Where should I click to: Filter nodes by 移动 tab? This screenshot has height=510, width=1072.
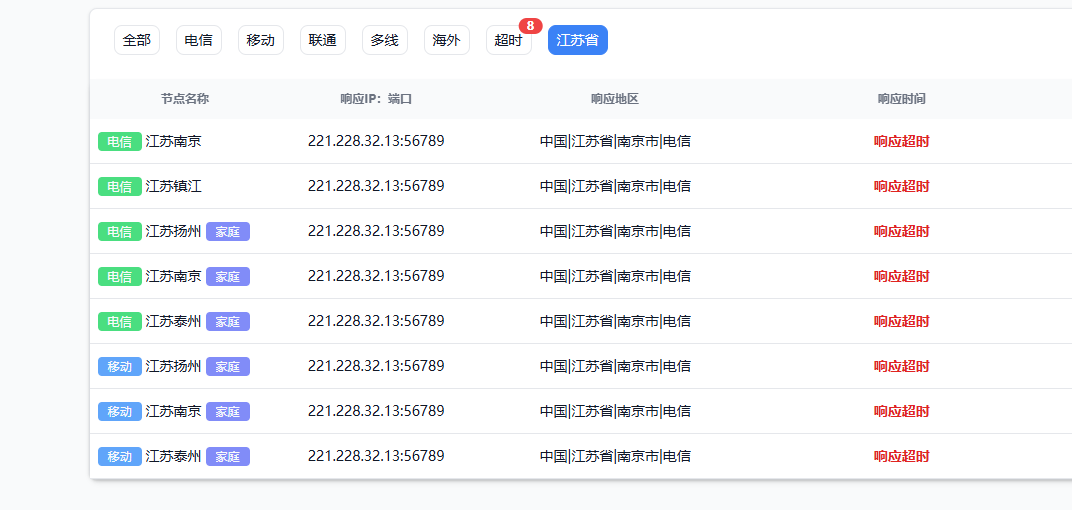tap(260, 40)
